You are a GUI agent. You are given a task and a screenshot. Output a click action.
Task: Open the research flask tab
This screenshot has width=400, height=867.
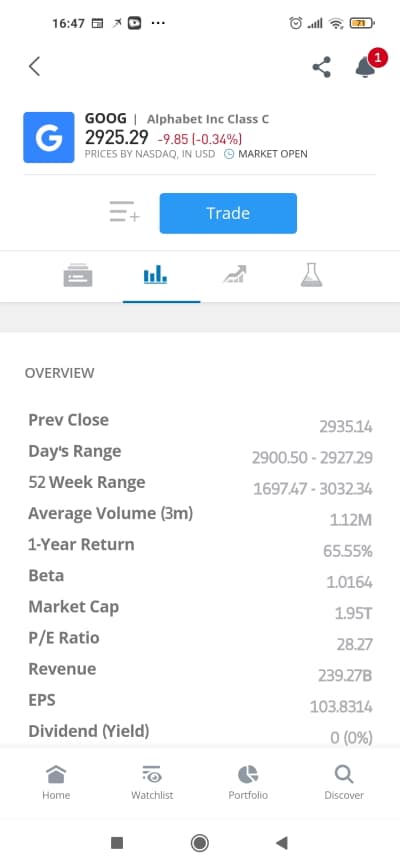pyautogui.click(x=311, y=275)
